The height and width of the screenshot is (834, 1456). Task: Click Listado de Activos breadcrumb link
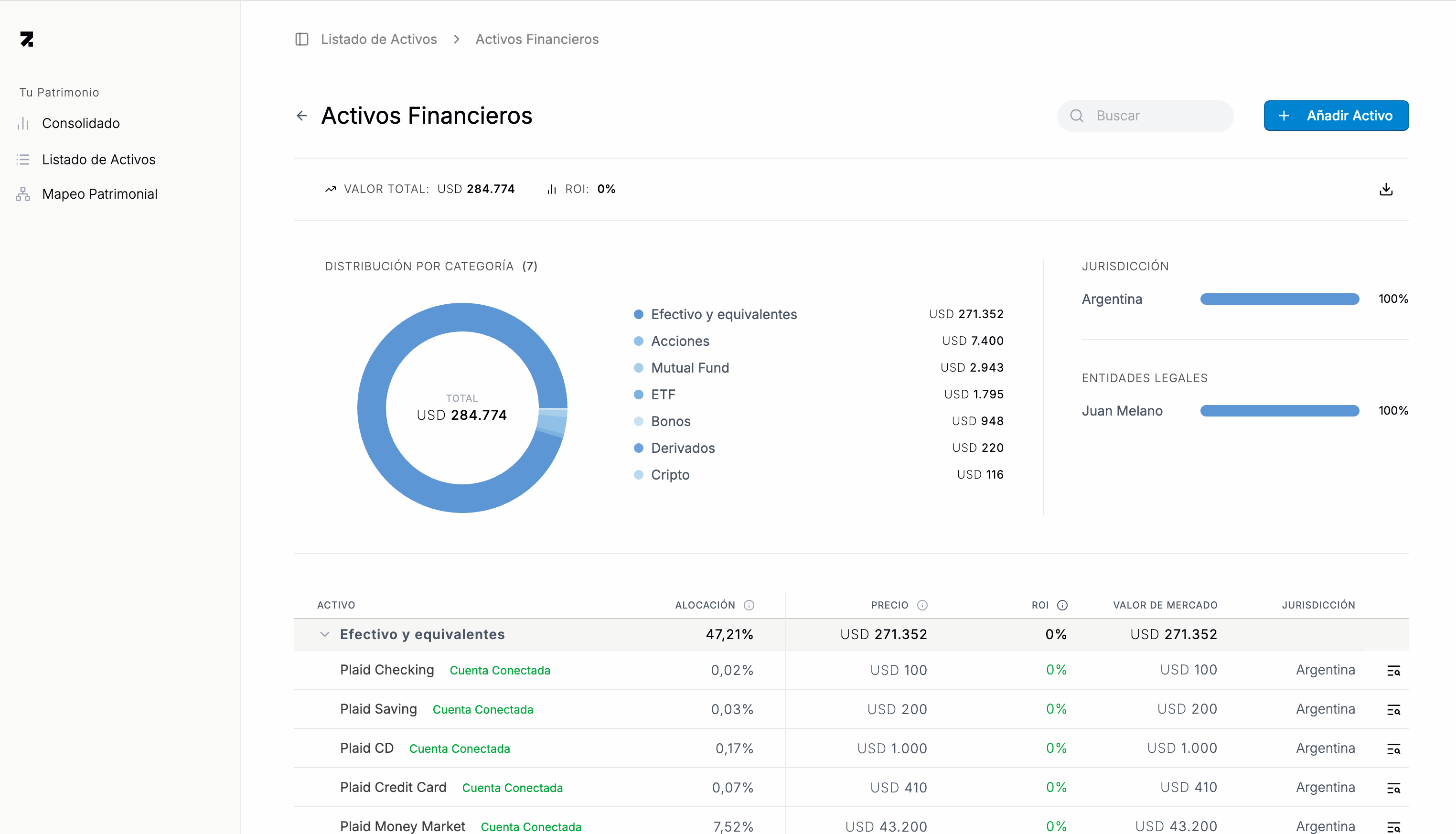379,39
